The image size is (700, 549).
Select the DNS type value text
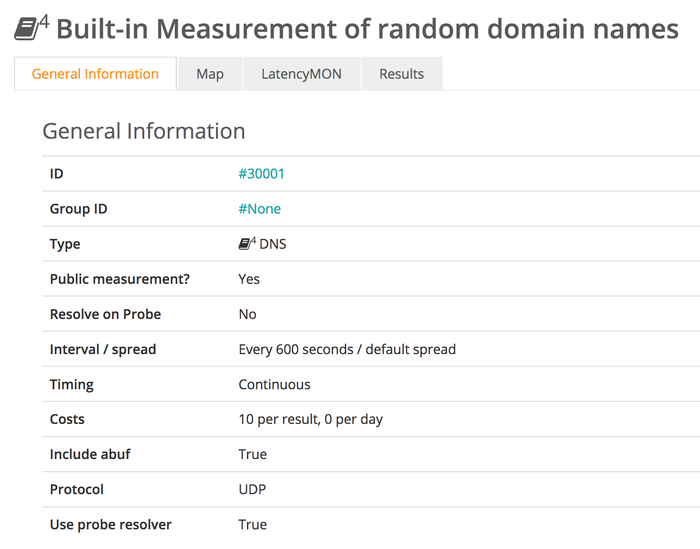(273, 244)
